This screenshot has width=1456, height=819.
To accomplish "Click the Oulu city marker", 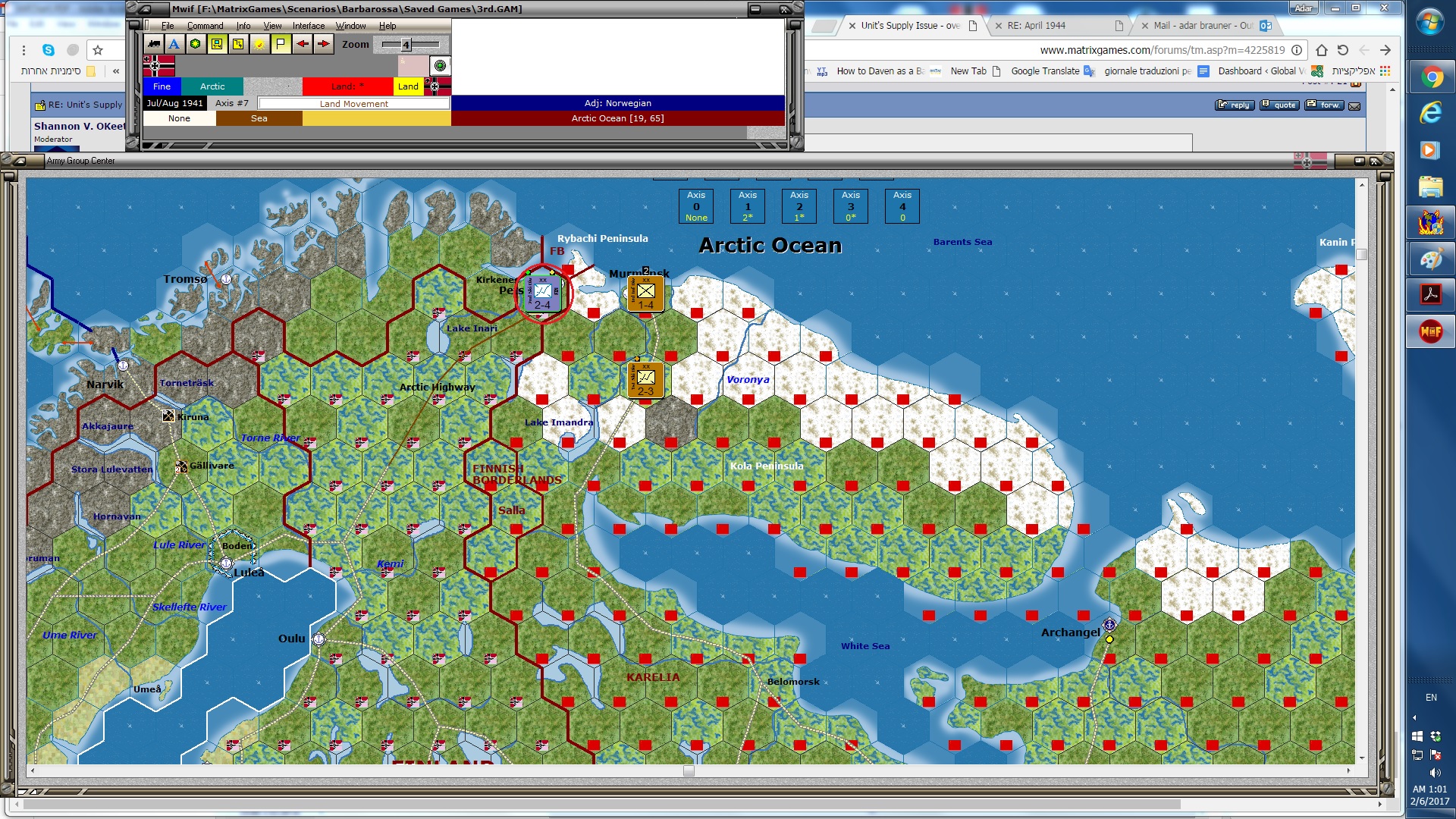I will tap(319, 639).
